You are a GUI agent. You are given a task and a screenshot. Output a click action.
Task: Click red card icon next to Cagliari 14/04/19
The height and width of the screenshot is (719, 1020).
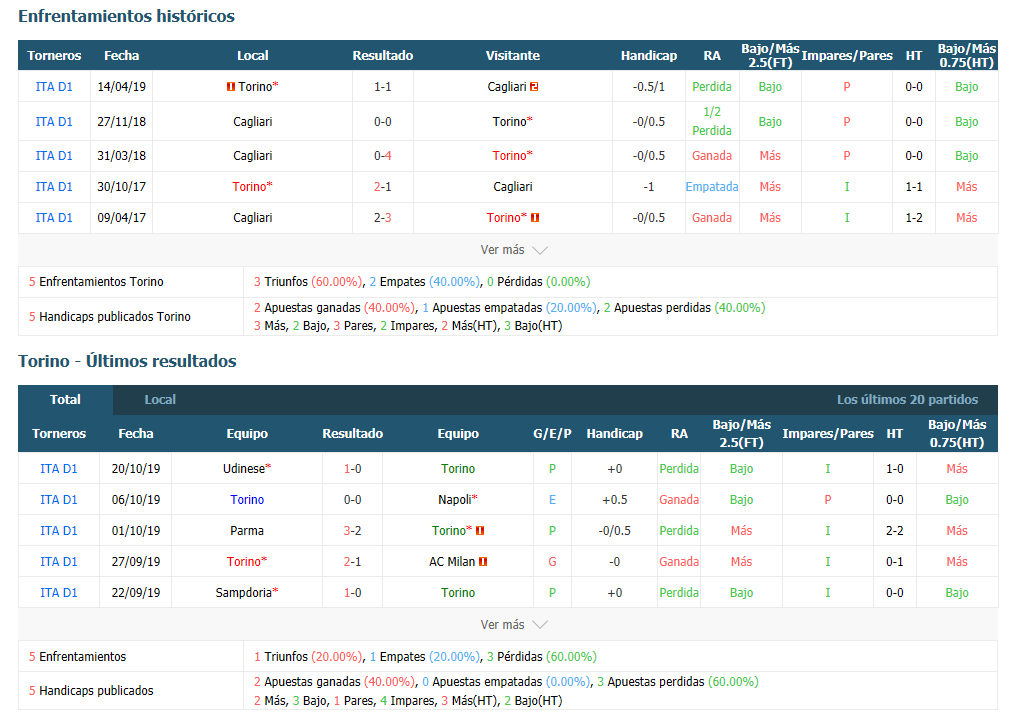[x=534, y=87]
